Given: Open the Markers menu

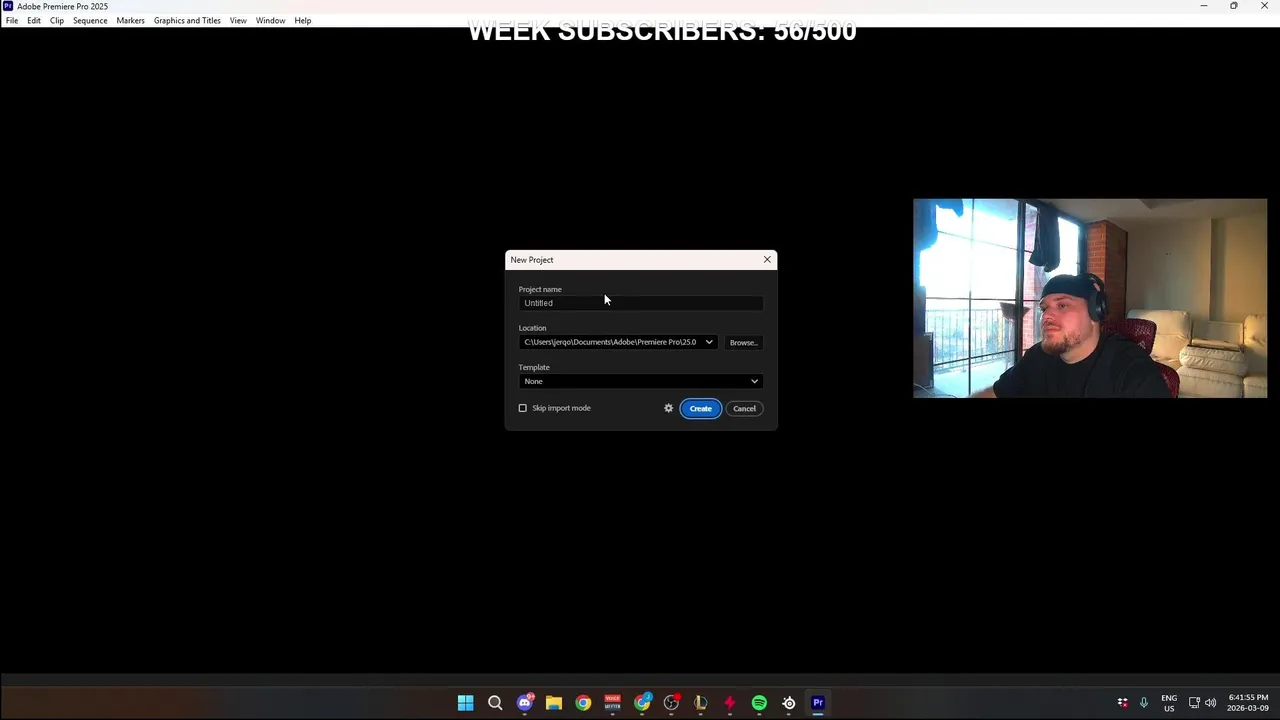Looking at the screenshot, I should [130, 20].
